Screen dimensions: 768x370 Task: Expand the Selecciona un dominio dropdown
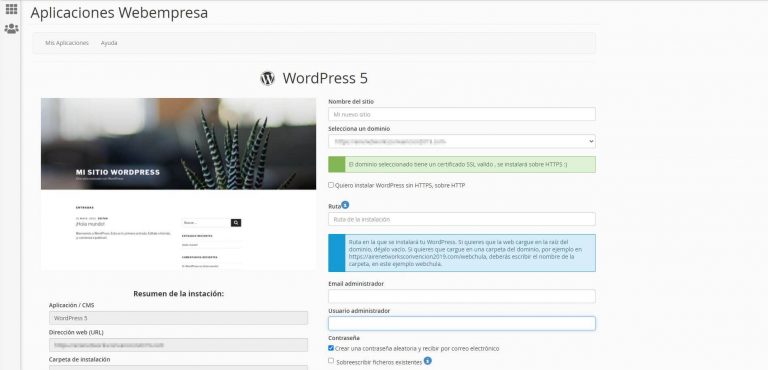(x=462, y=141)
